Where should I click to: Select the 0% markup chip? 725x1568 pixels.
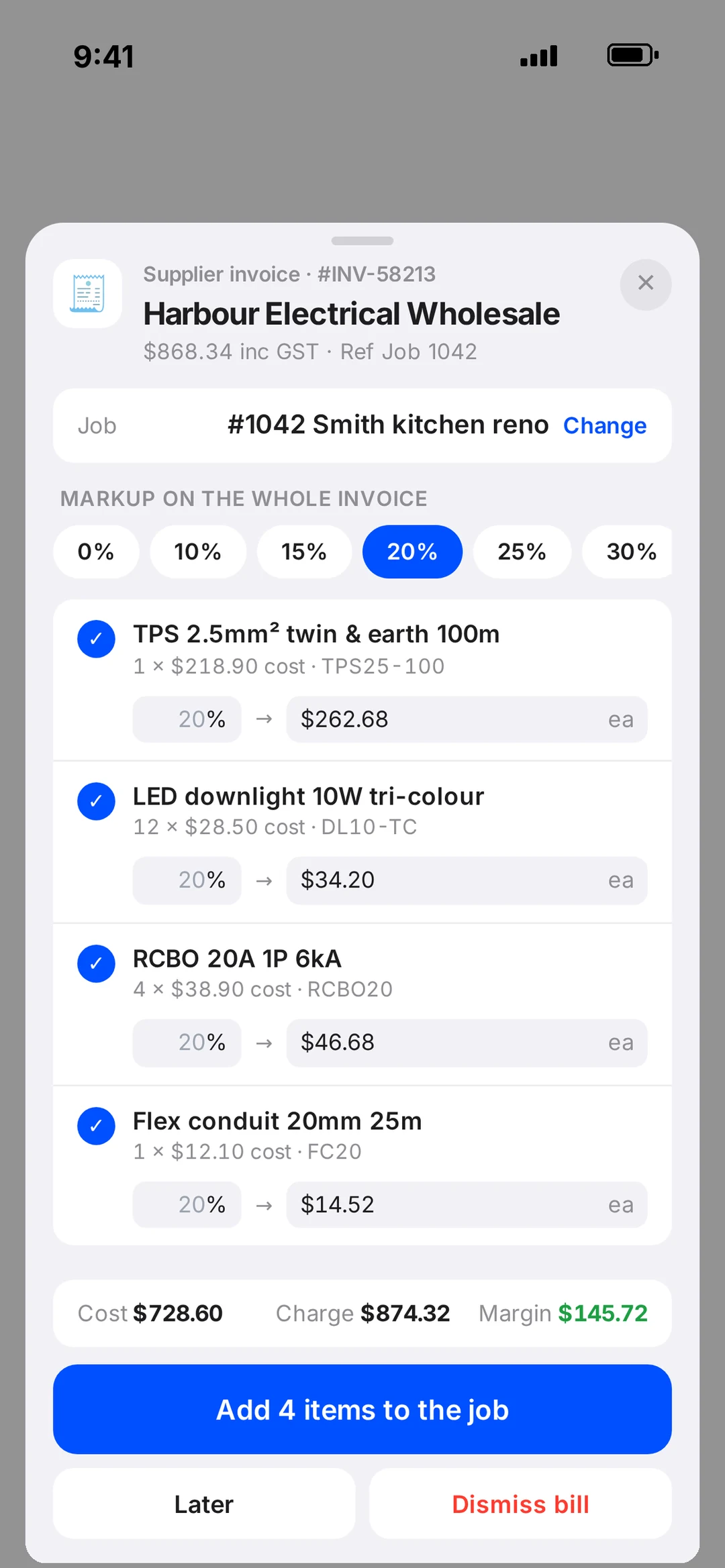pyautogui.click(x=96, y=552)
